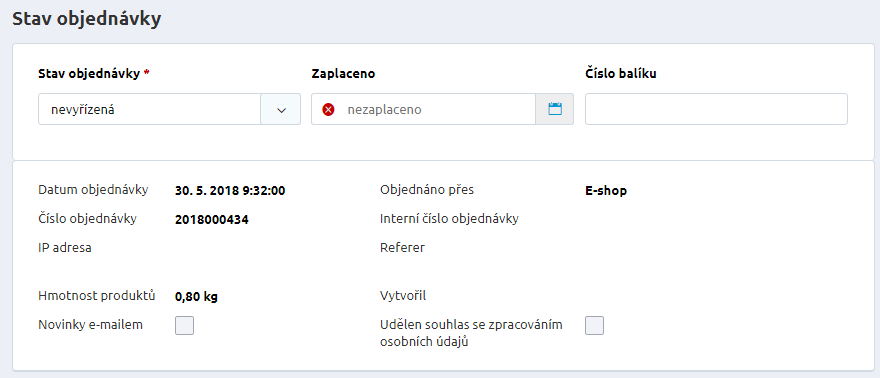Viewport: 880px width, 378px height.
Task: Tick the Udělen souhlas se zpracováním checkbox
Action: pyautogui.click(x=594, y=325)
